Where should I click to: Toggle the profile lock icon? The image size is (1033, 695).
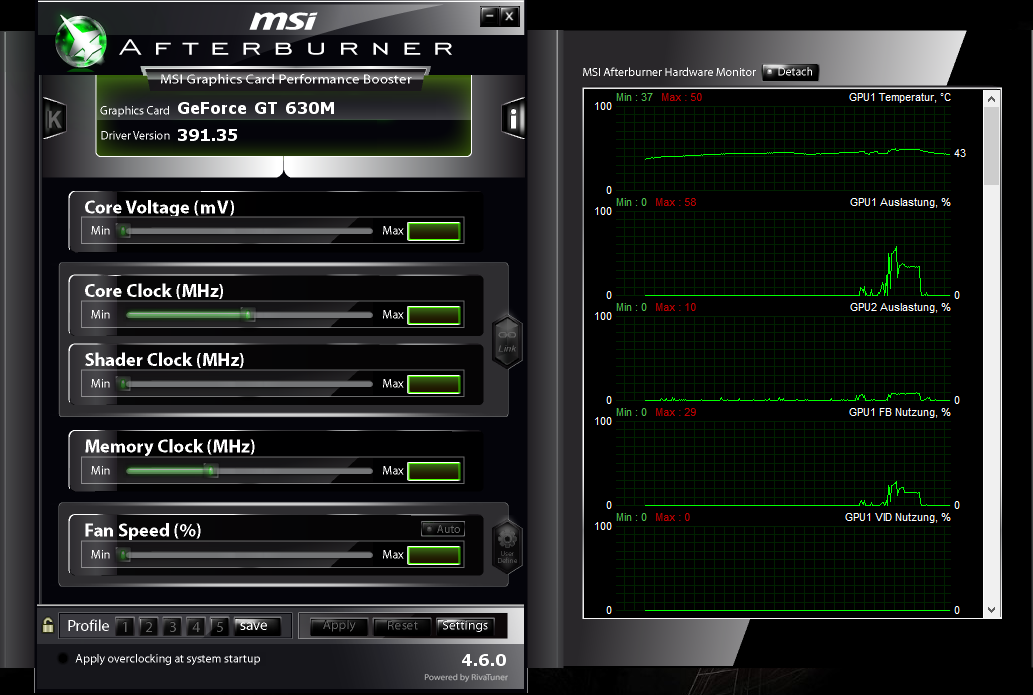click(47, 625)
